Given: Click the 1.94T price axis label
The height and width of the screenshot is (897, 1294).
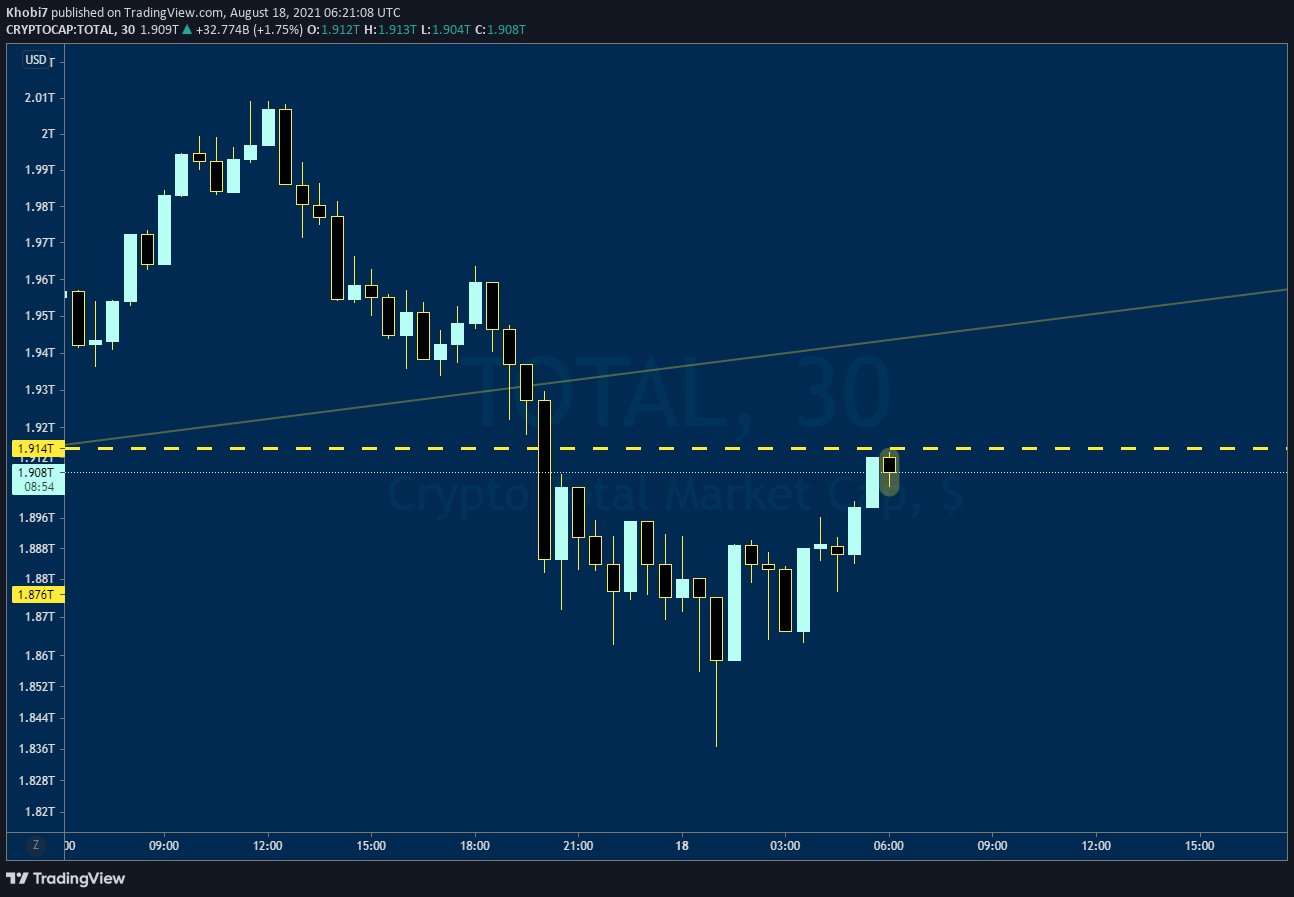Looking at the screenshot, I should 41,352.
